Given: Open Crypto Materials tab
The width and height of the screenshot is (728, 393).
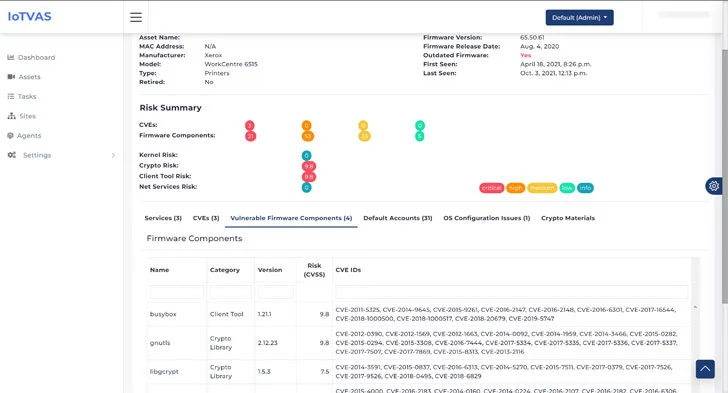Looking at the screenshot, I should pyautogui.click(x=568, y=218).
